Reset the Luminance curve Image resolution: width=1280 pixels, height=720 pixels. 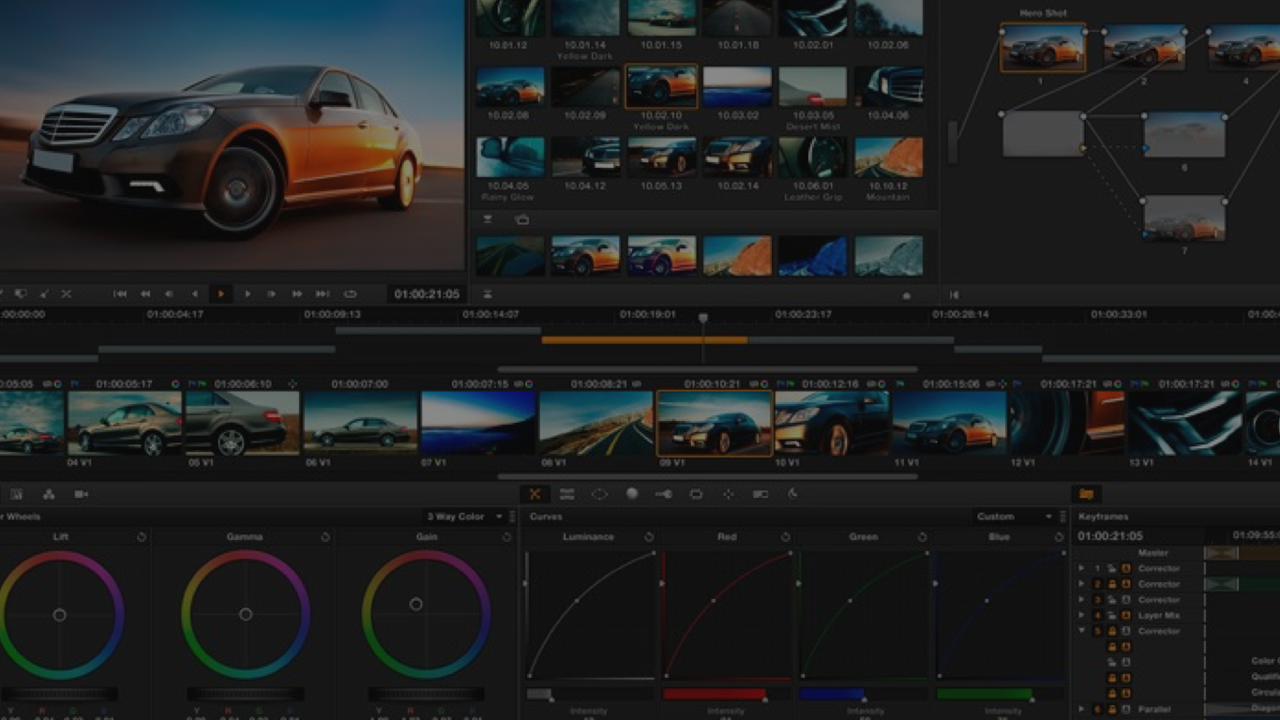point(649,537)
